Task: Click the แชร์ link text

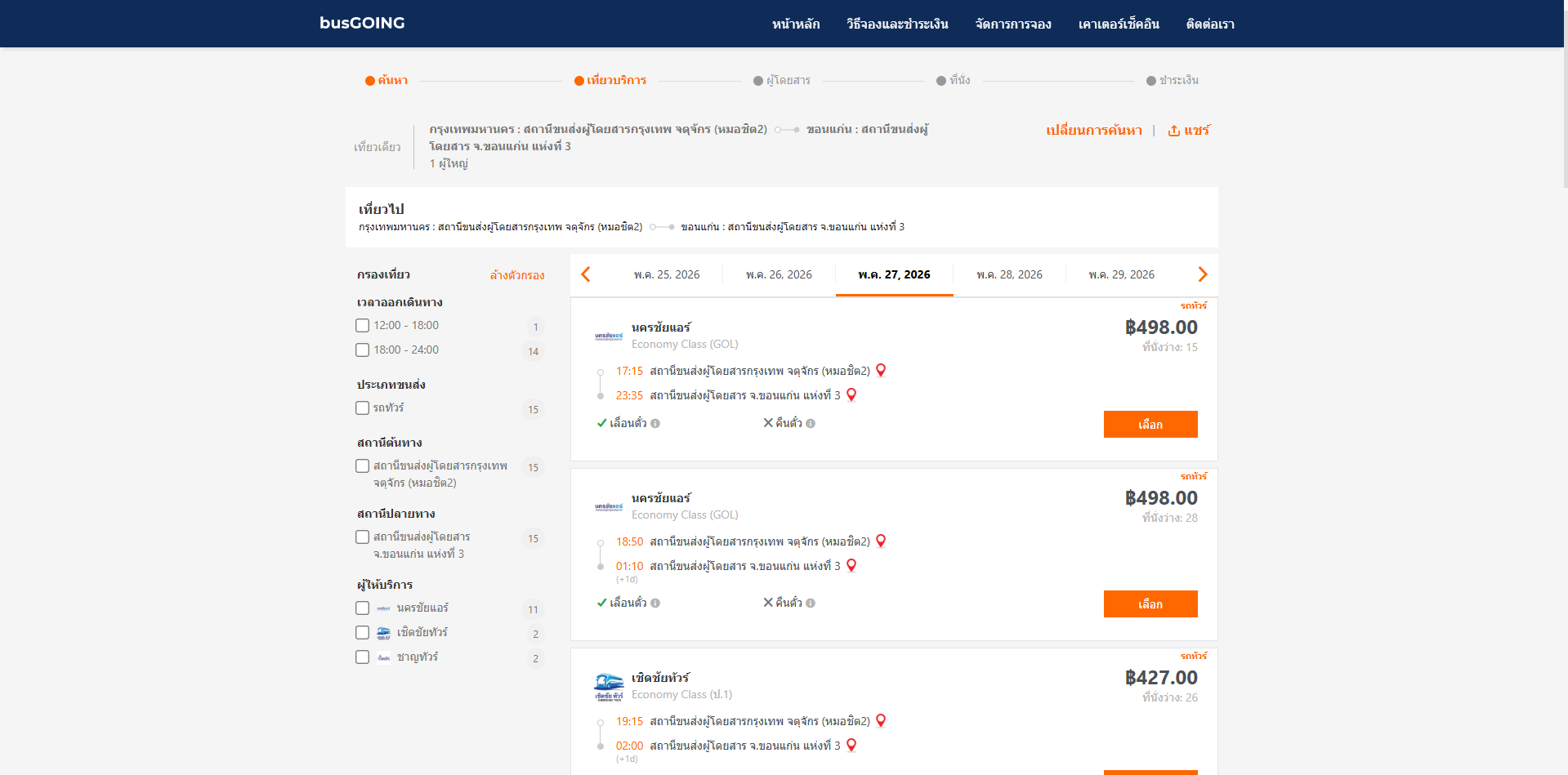Action: [x=1197, y=131]
